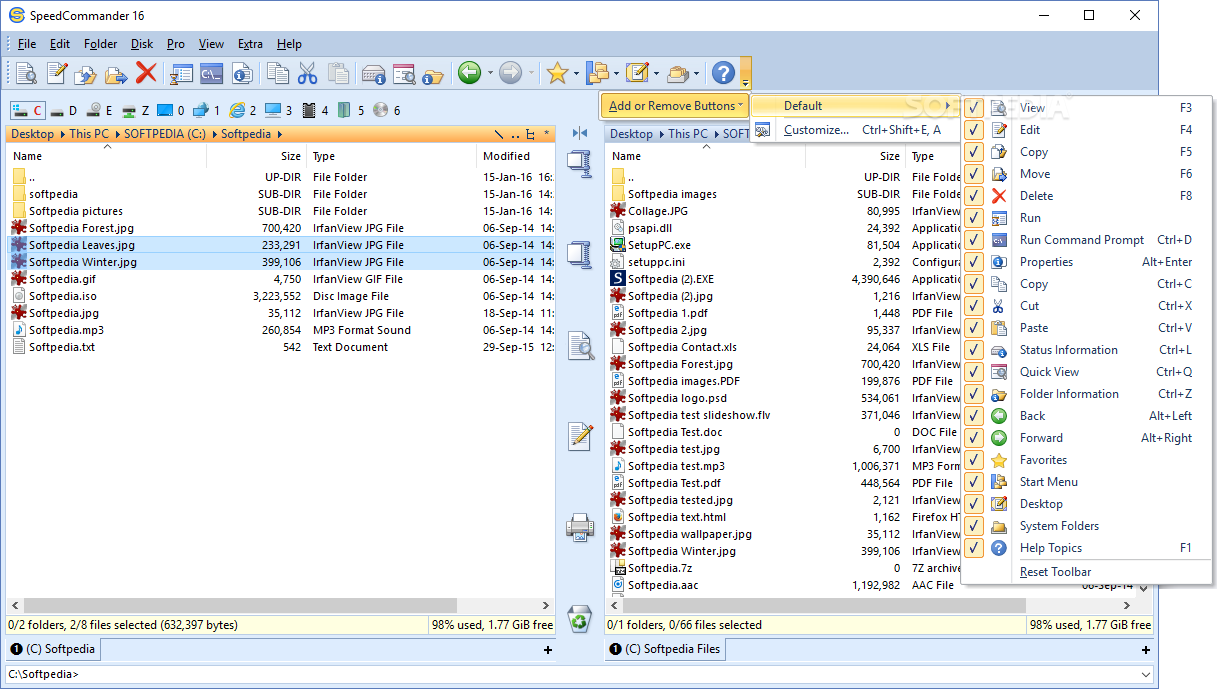Image resolution: width=1217 pixels, height=689 pixels.
Task: Click the magnifier view icon in middle strip
Action: (580, 346)
